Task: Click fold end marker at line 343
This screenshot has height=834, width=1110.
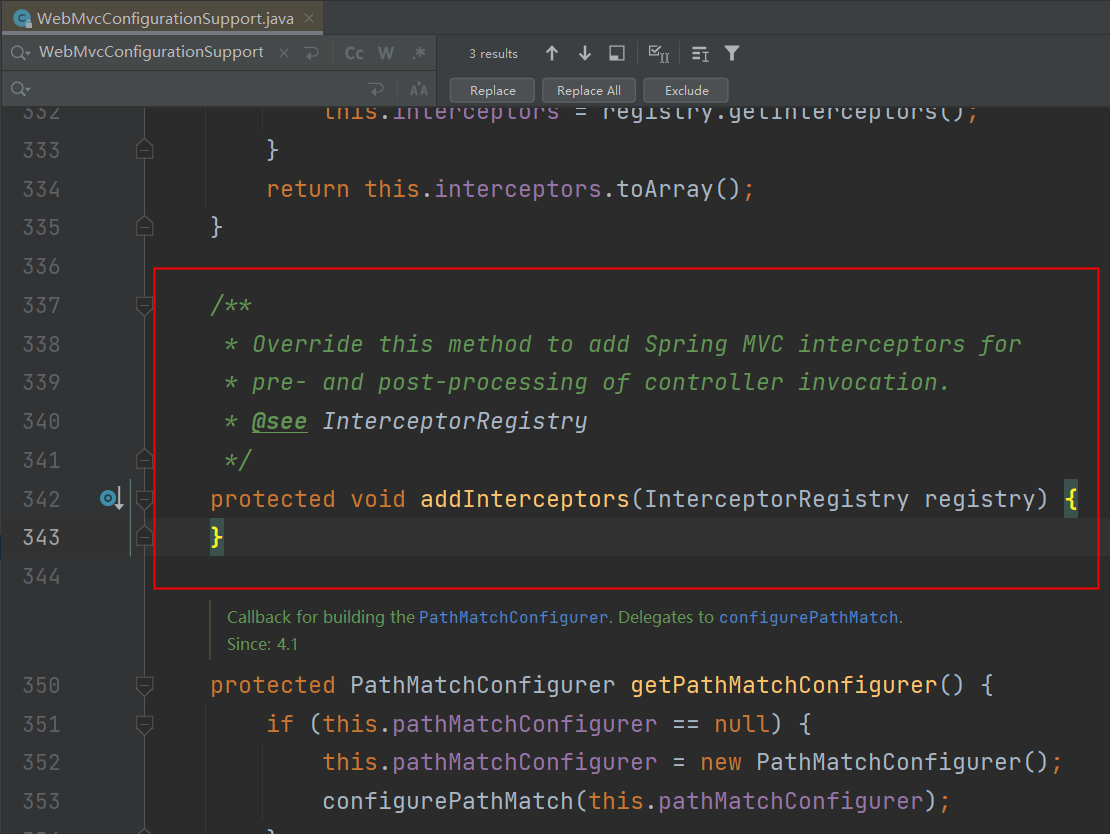Action: click(144, 537)
